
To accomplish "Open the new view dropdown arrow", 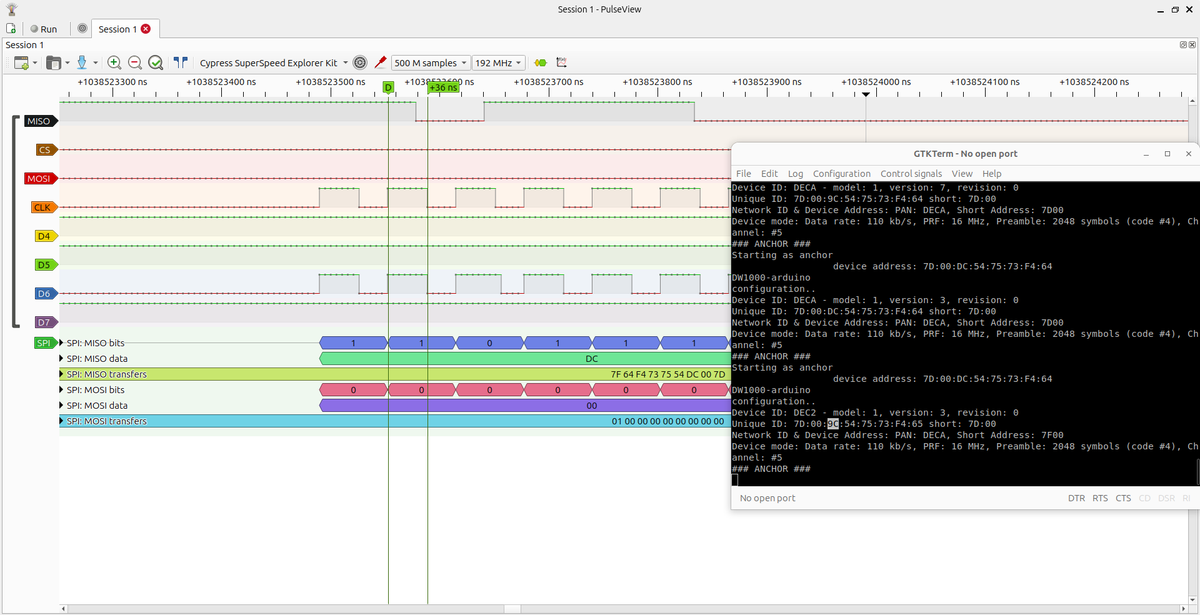I will [35, 62].
